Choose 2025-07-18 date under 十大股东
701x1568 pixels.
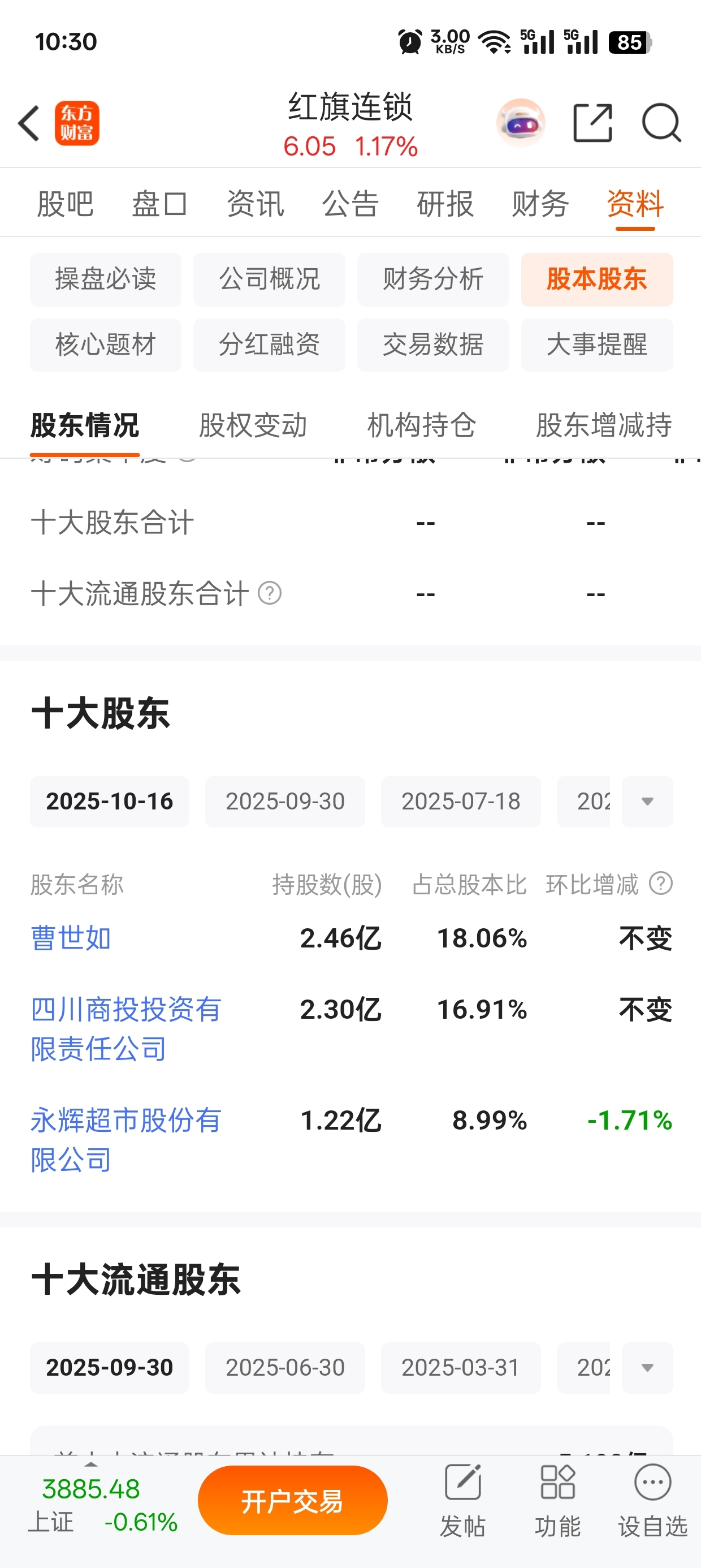[461, 801]
